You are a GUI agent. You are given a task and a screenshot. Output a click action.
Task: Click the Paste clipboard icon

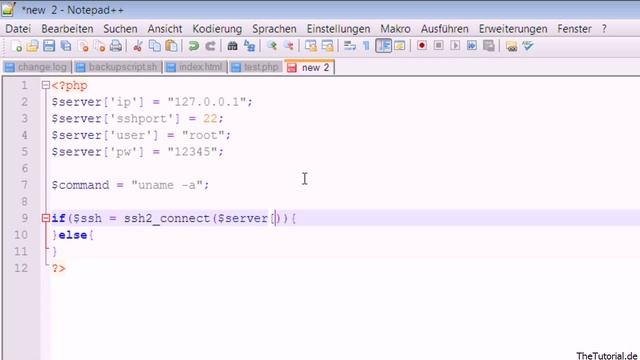pos(171,46)
